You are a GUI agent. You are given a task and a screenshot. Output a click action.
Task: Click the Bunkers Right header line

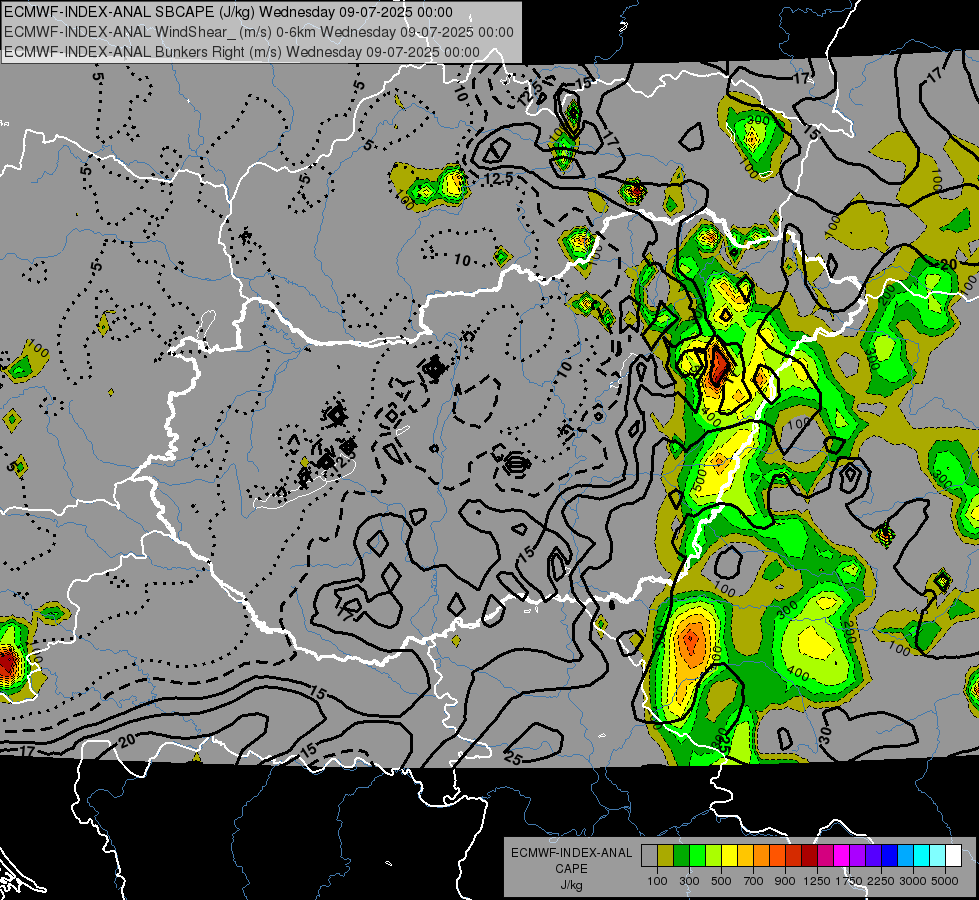pos(242,52)
